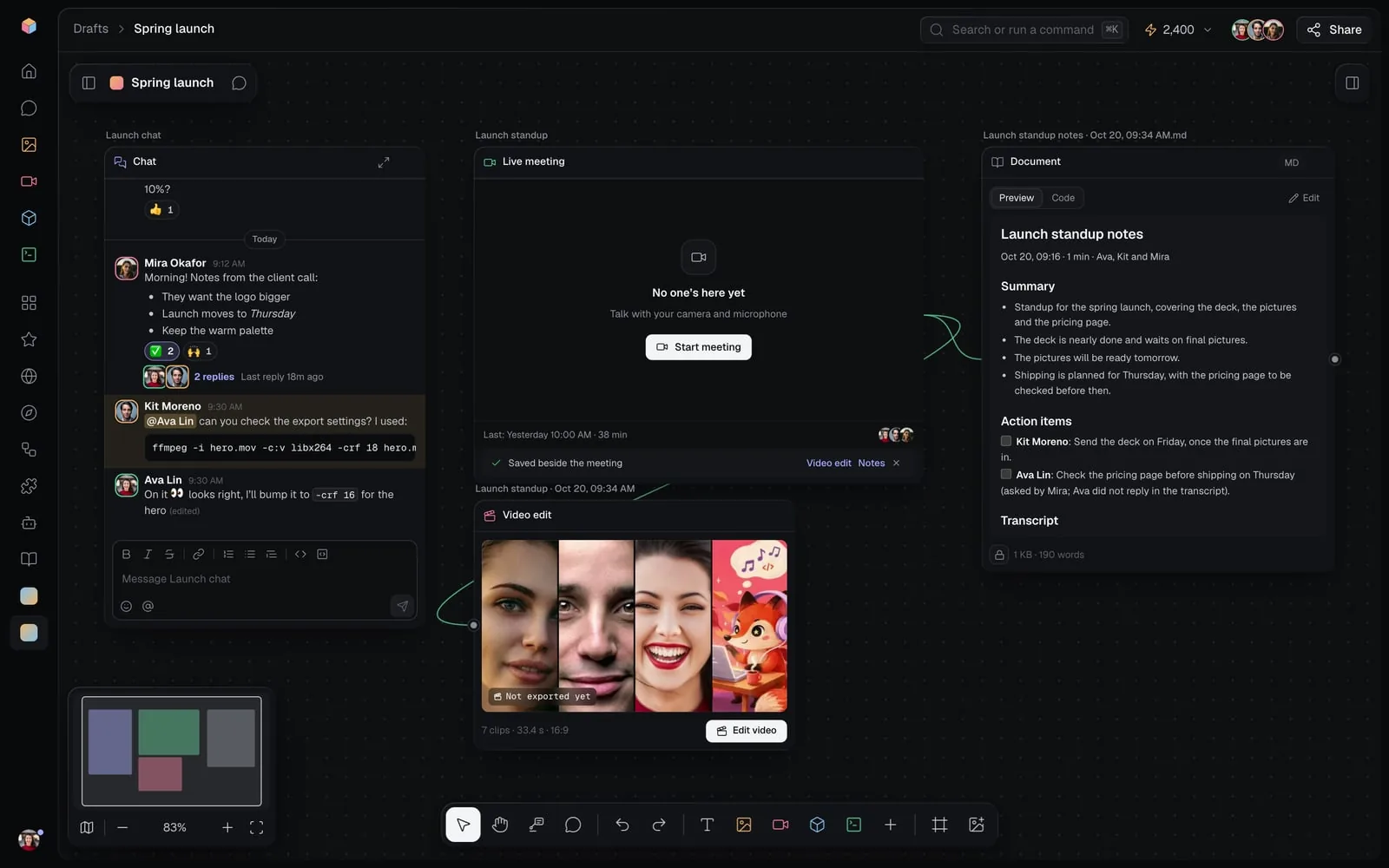This screenshot has height=868, width=1389.
Task: Check the Kit Moreno action item
Action: point(1006,441)
